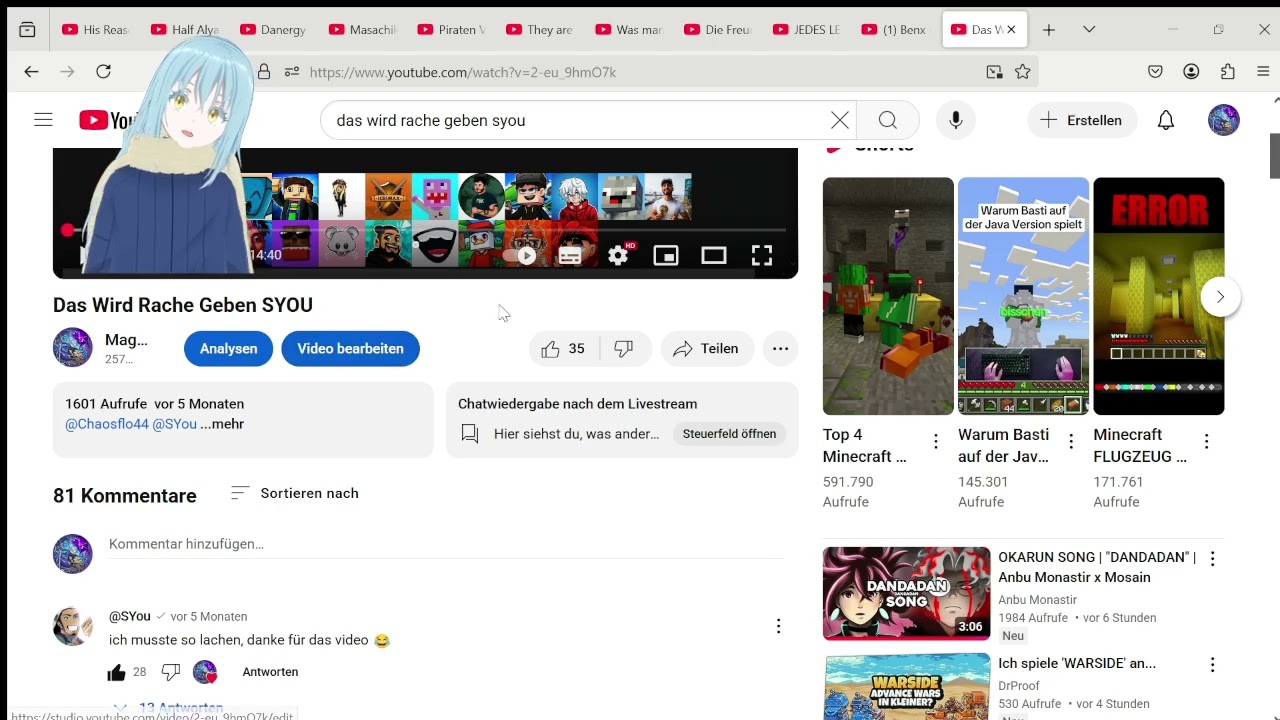Open the YouTube hamburger guide menu

[x=43, y=120]
